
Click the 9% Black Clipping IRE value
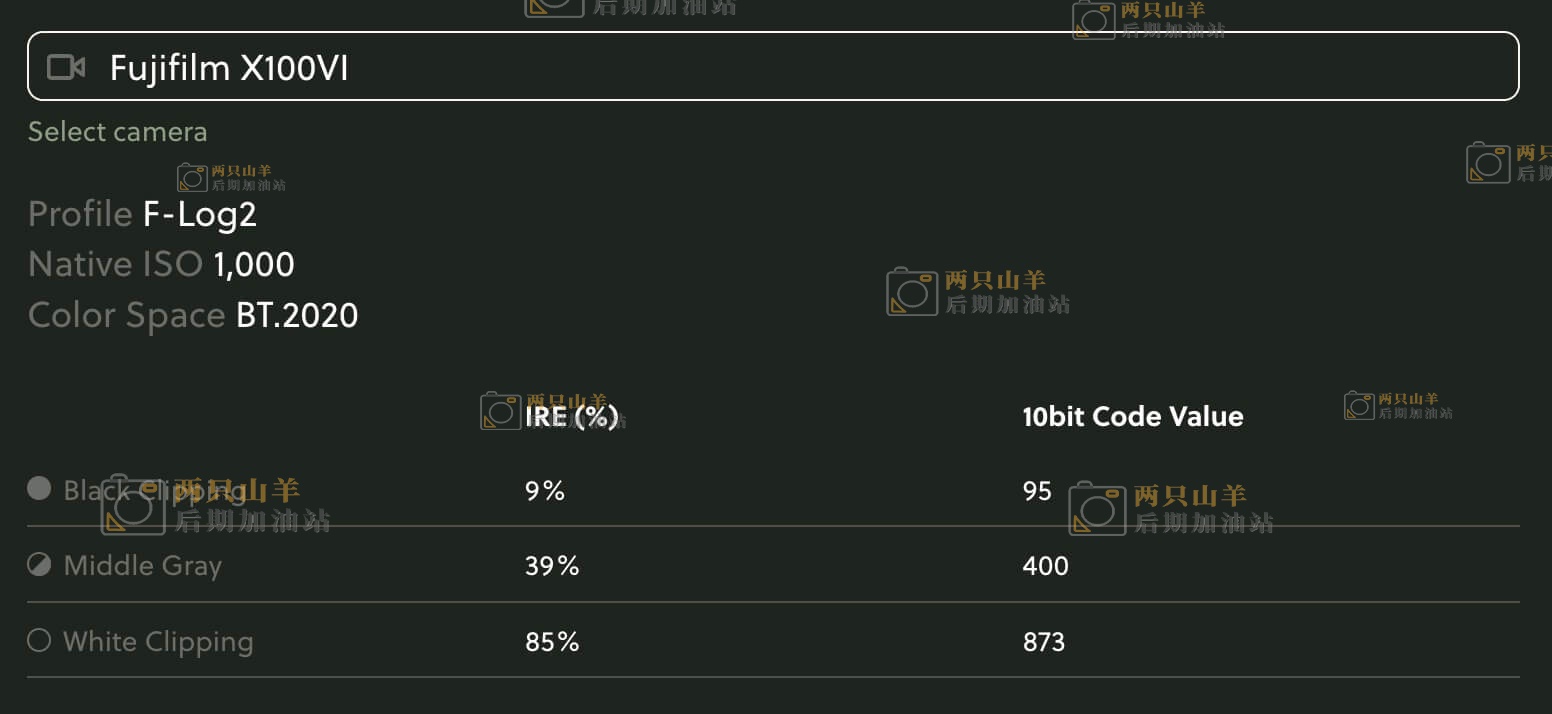[x=545, y=490]
